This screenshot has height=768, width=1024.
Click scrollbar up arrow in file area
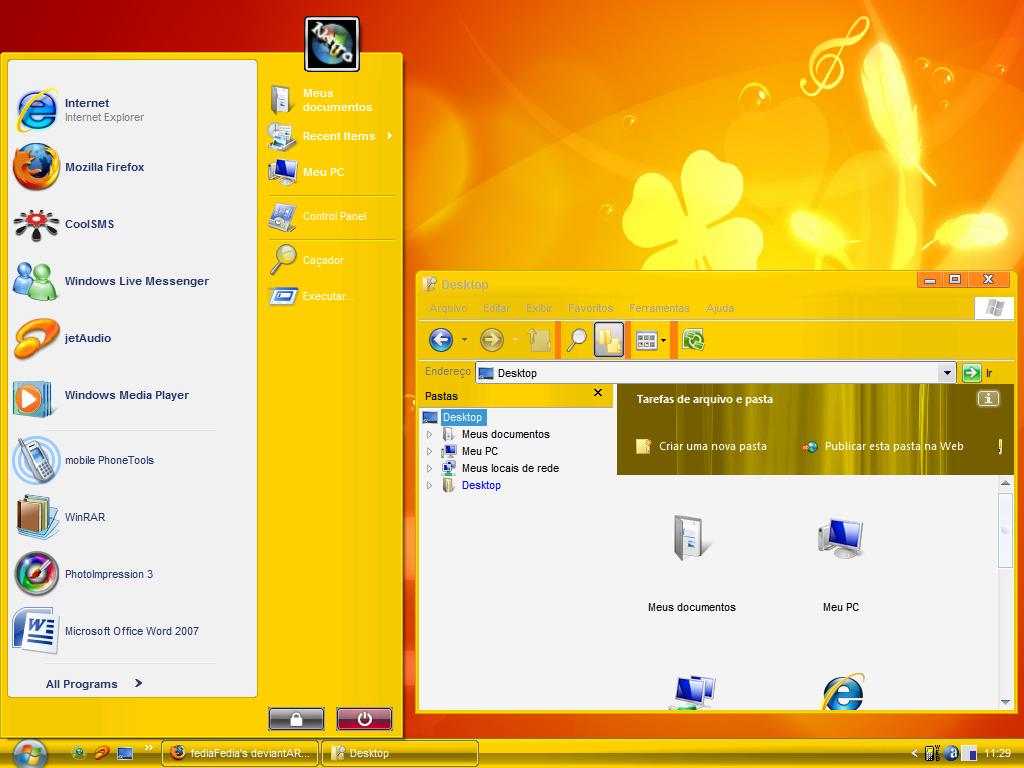[x=1005, y=484]
